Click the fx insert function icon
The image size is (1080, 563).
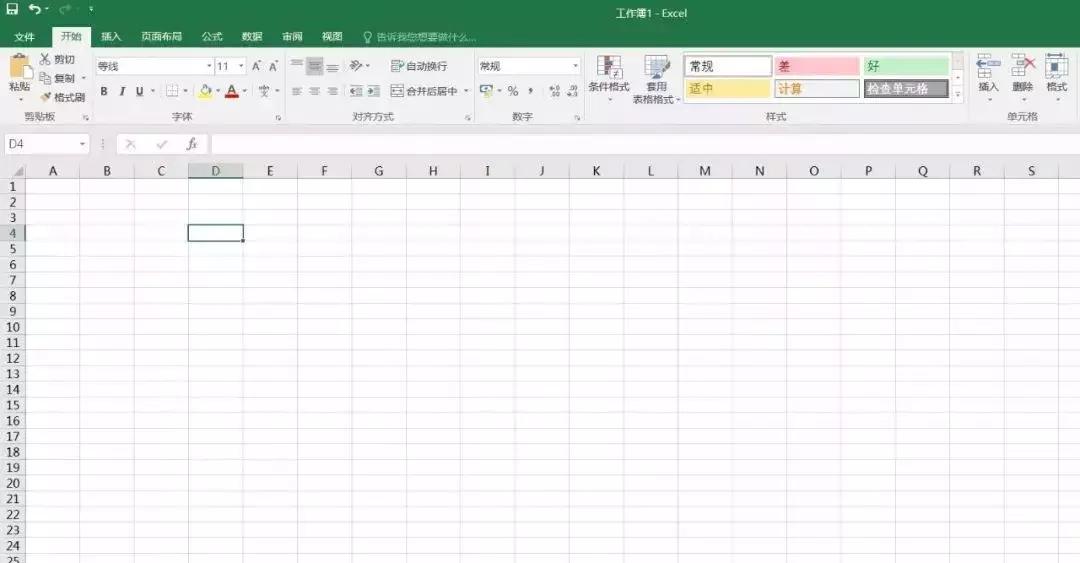(x=192, y=144)
